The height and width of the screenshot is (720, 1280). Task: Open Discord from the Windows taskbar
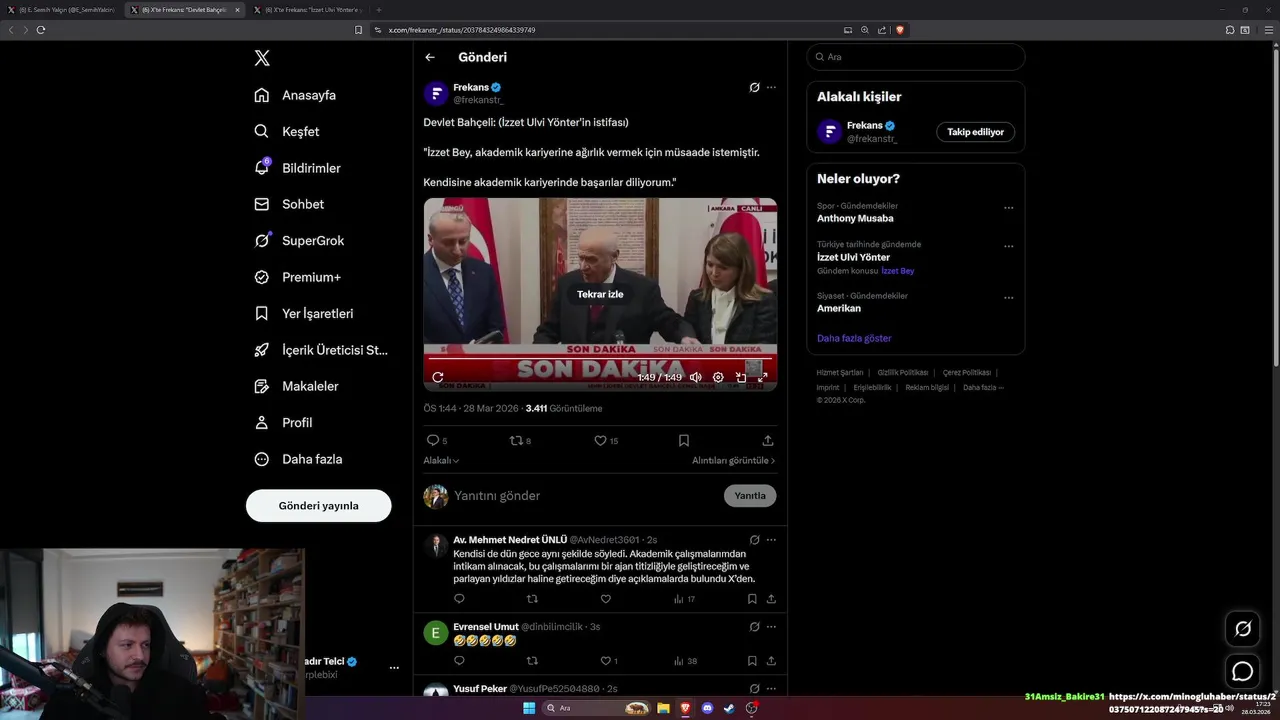708,708
